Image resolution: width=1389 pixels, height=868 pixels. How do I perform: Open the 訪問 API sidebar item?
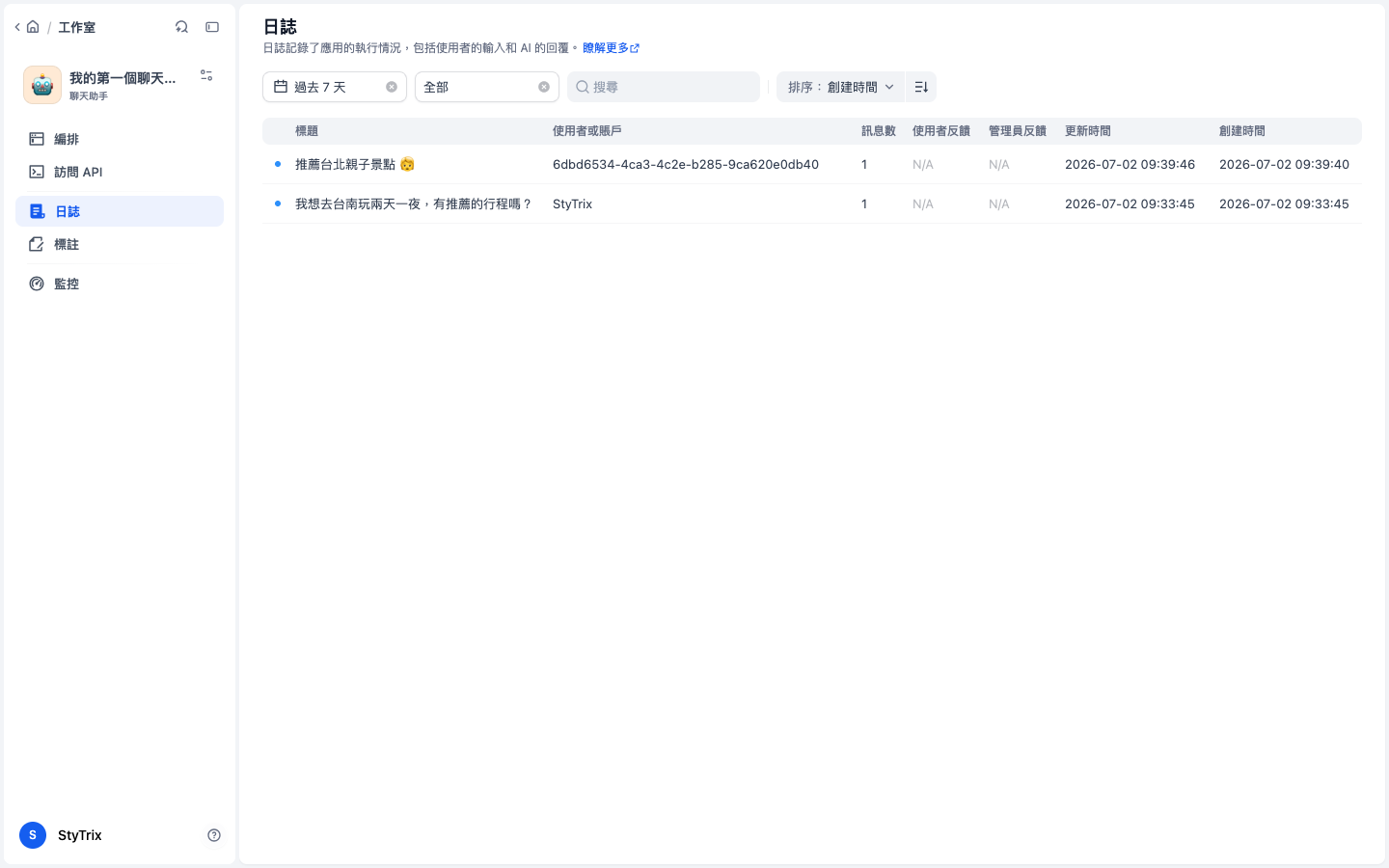point(120,172)
